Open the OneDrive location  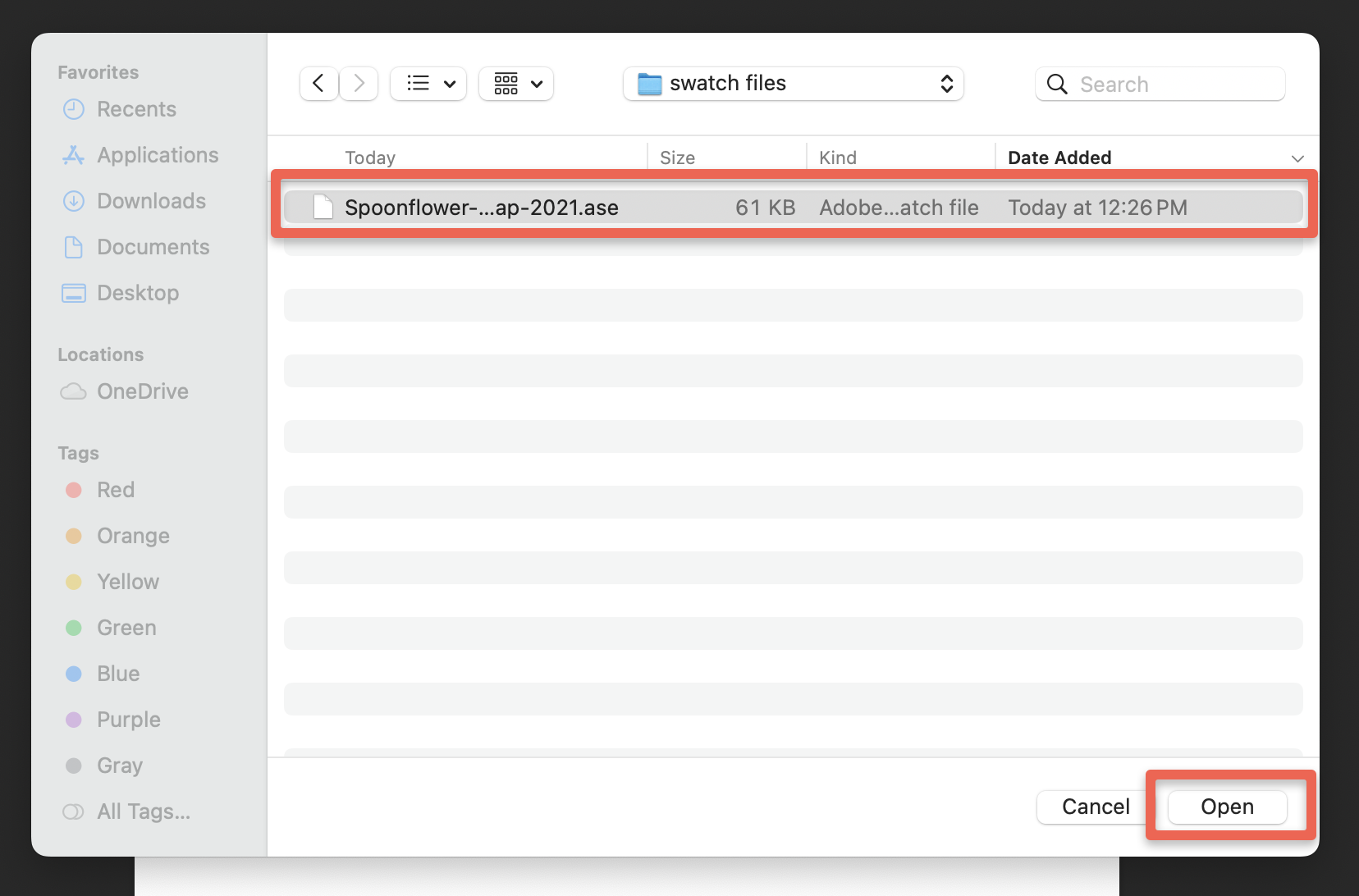tap(143, 391)
